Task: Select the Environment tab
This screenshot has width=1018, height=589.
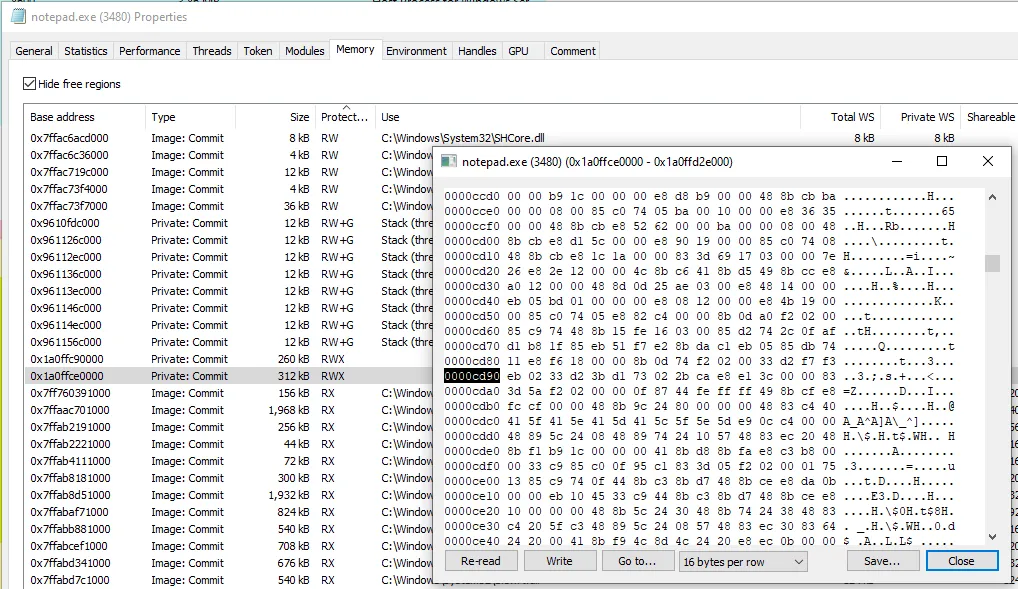Action: 416,51
